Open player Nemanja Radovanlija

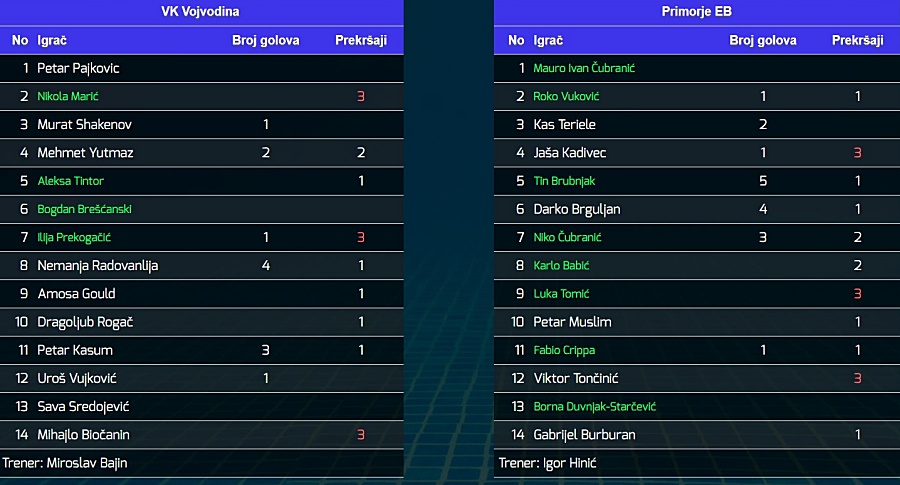pos(98,266)
